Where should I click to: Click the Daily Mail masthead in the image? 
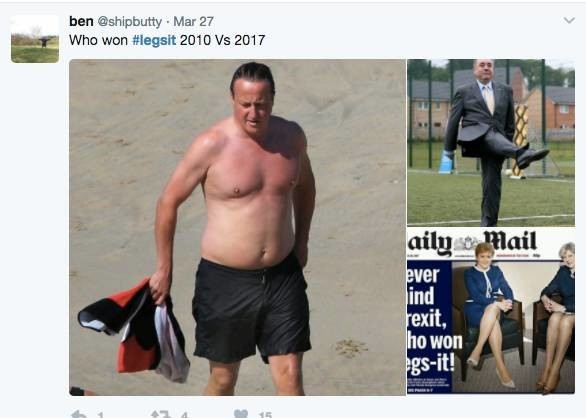473,243
